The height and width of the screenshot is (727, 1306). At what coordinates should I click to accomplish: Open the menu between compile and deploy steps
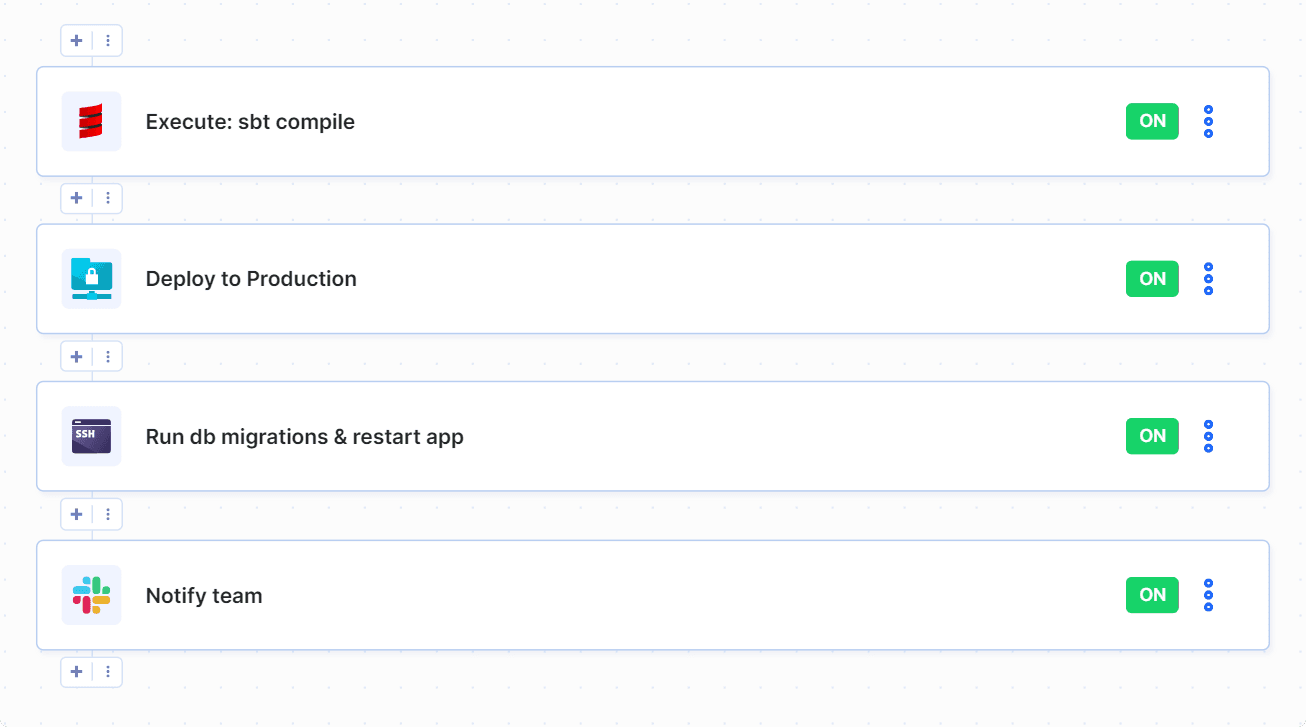(107, 198)
